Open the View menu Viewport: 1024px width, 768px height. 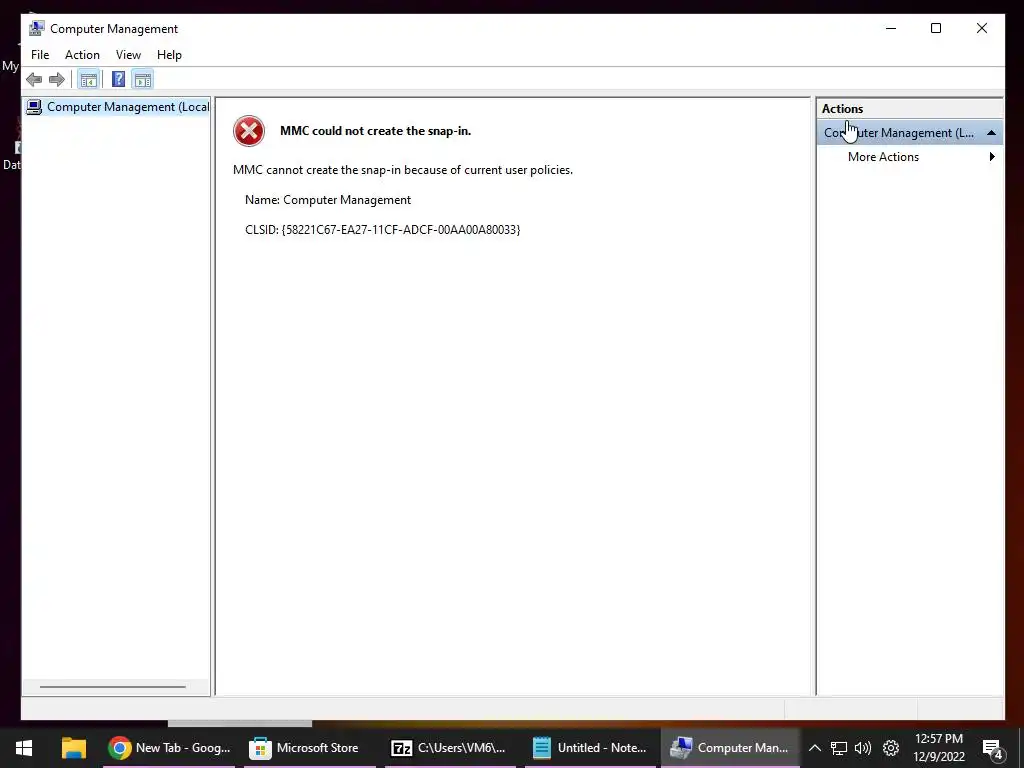click(128, 55)
